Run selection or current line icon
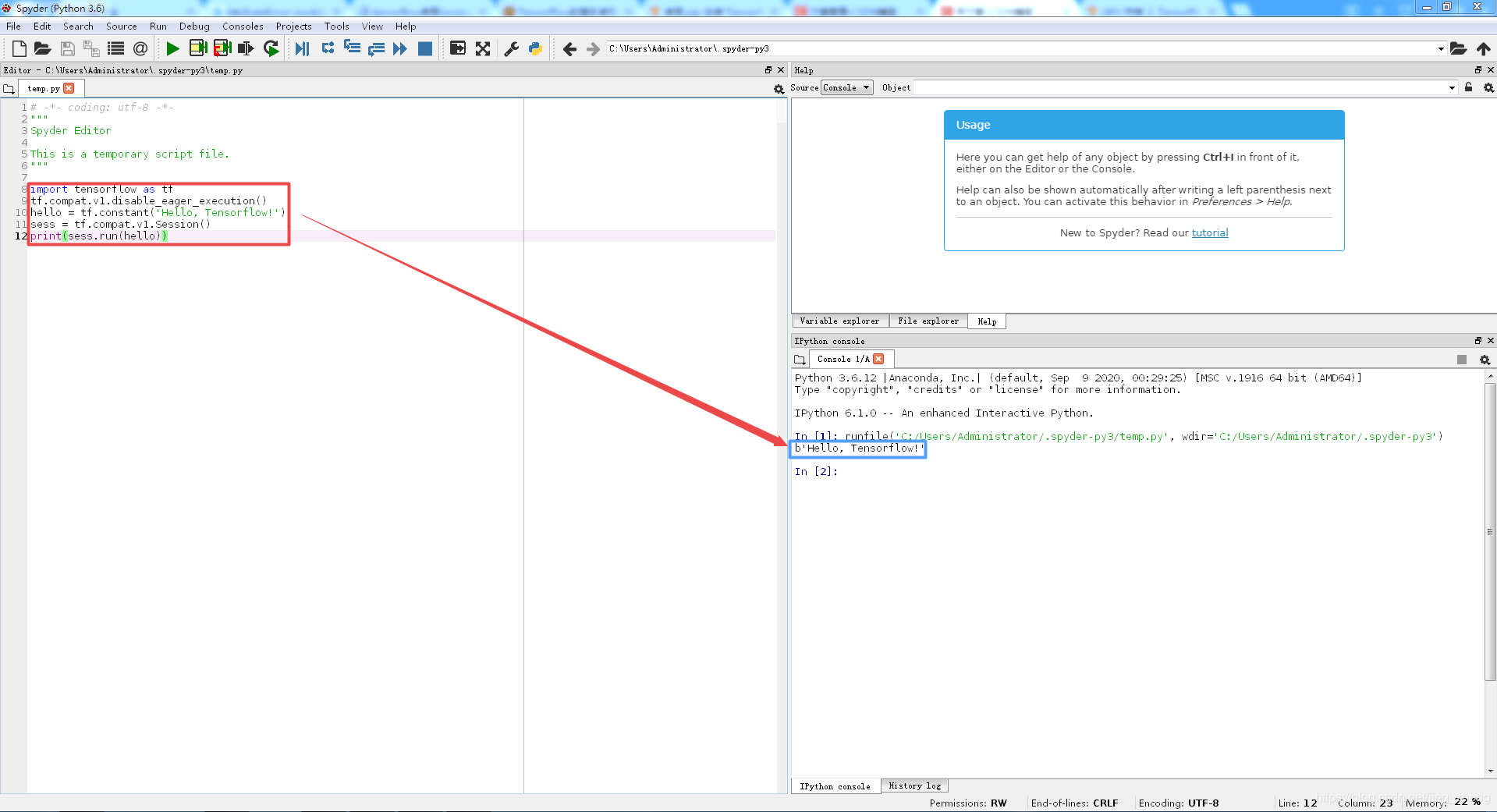 246,48
